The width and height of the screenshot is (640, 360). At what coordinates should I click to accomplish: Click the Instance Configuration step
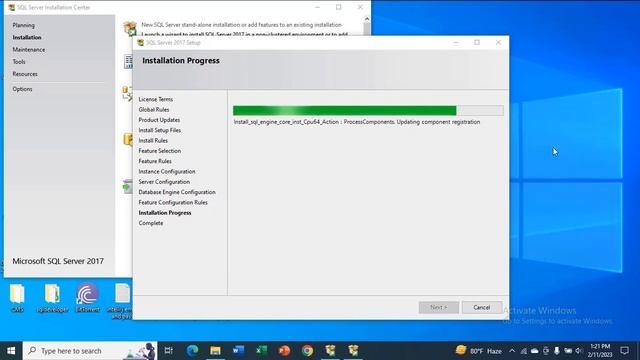tap(167, 171)
